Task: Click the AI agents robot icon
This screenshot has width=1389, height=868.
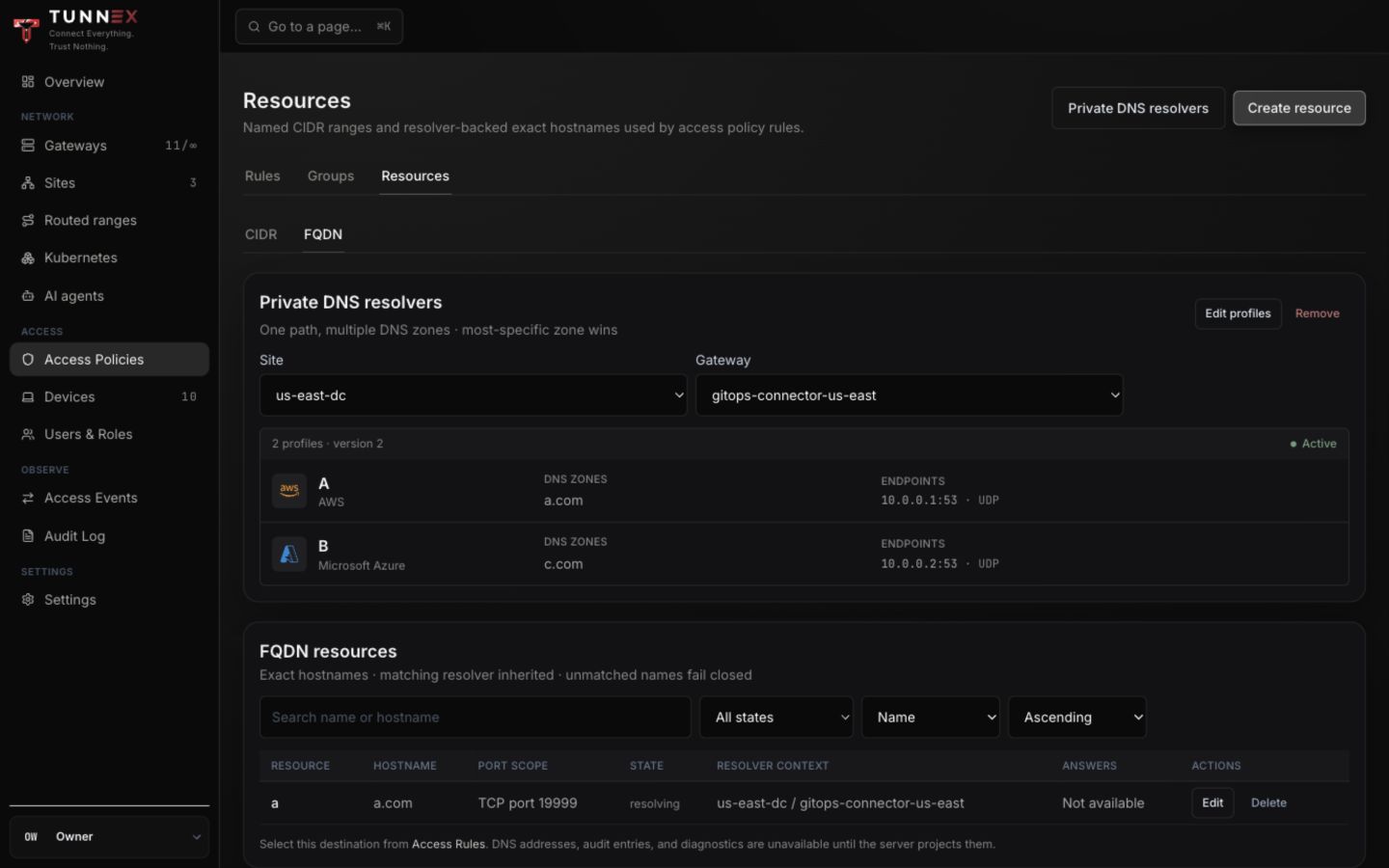Action: tap(28, 296)
